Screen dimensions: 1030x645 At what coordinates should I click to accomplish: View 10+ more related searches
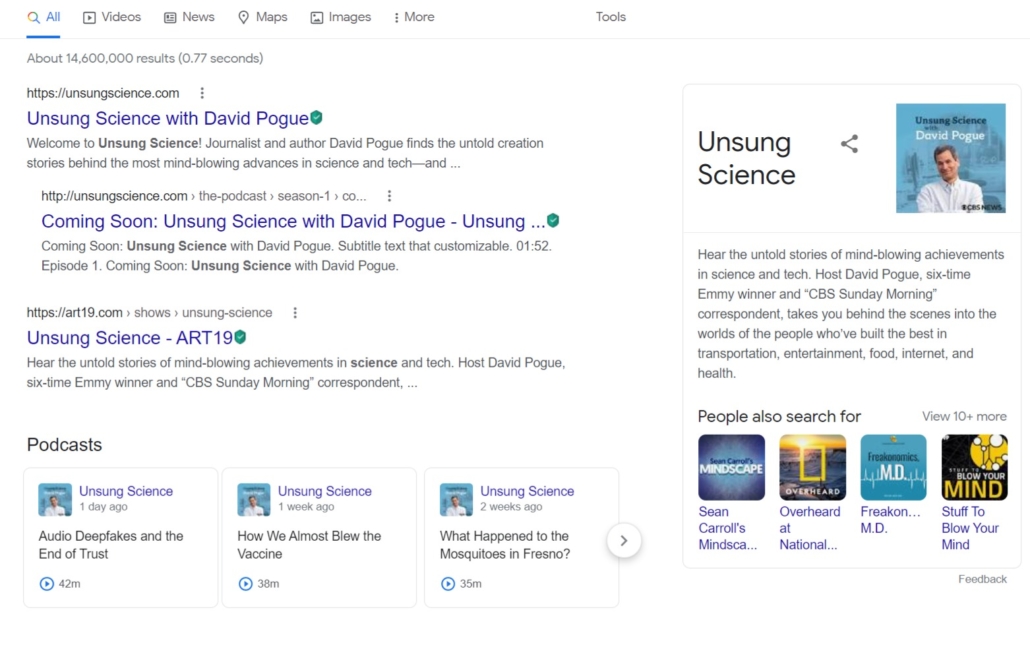pos(964,416)
